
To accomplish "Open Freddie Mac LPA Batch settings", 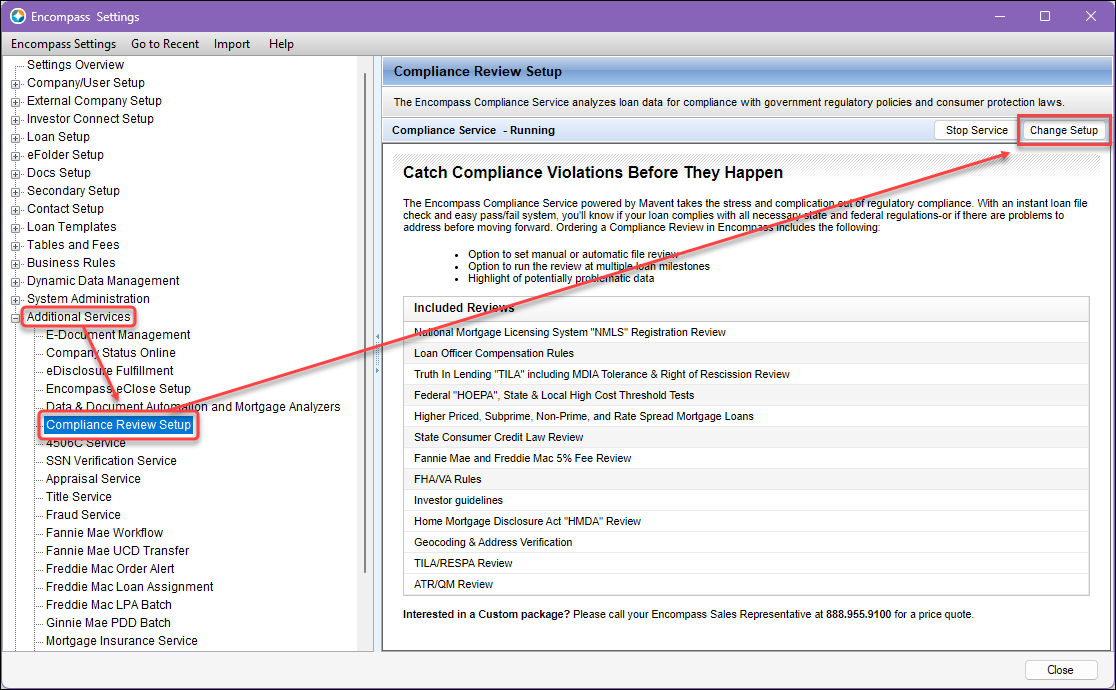I will 109,605.
